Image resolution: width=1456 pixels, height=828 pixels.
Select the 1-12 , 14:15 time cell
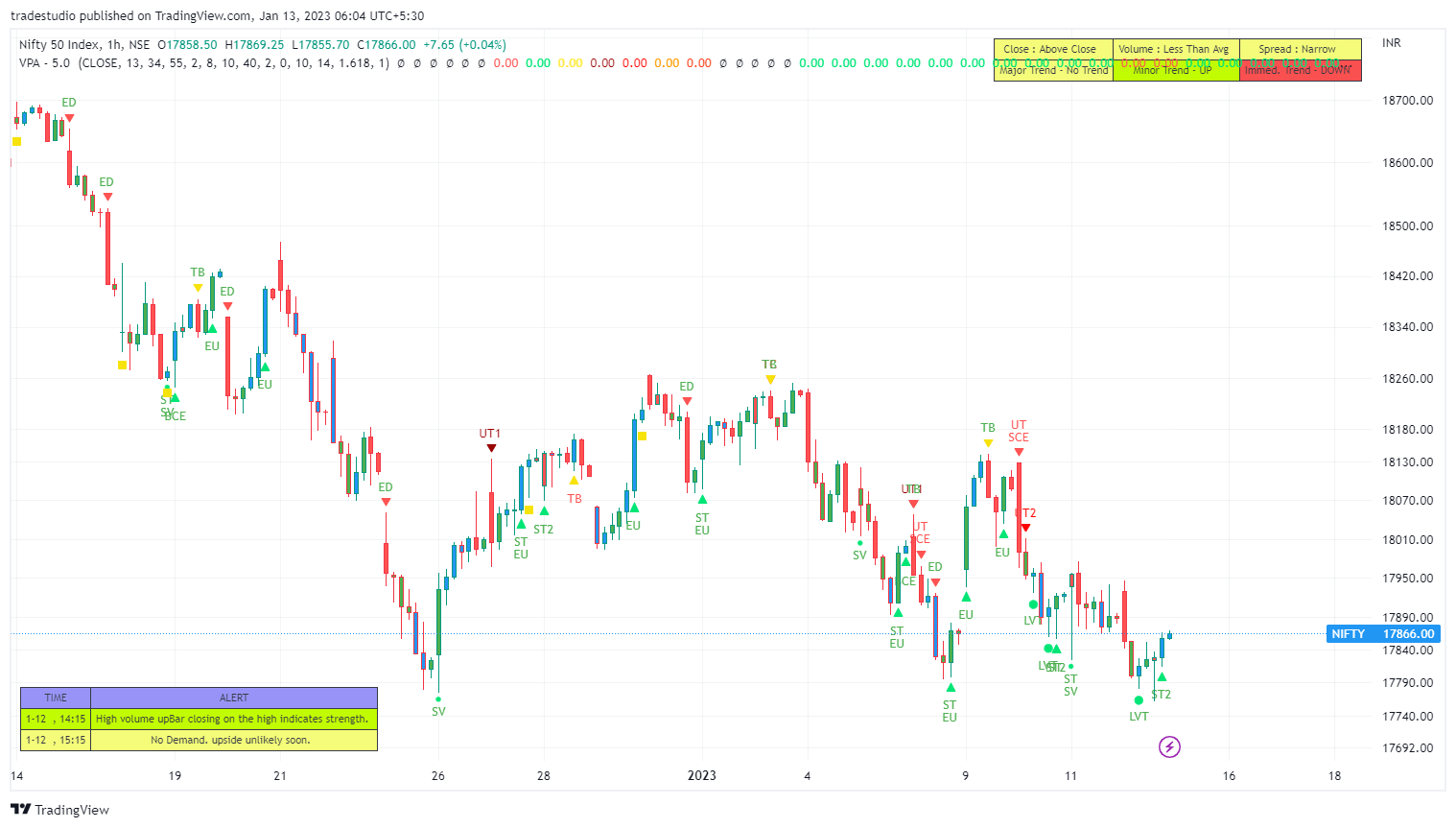(x=56, y=719)
